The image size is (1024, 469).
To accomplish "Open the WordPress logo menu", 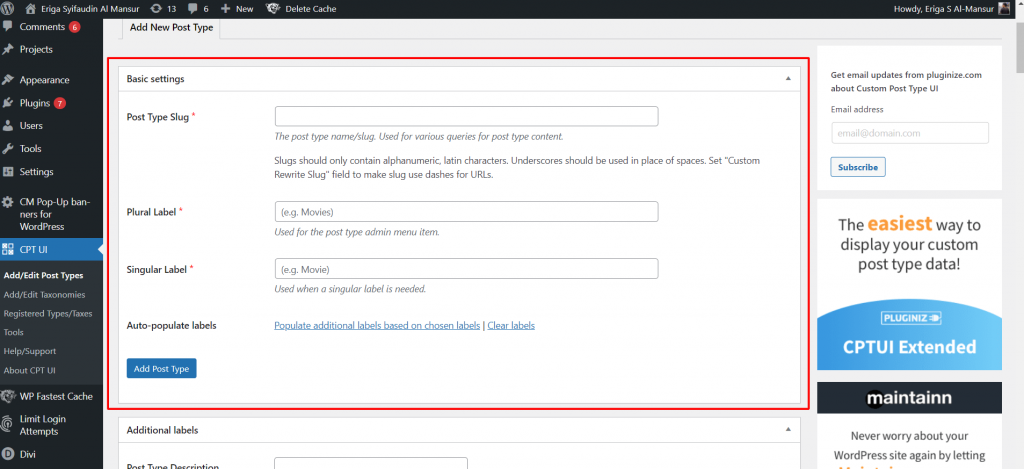I will (8, 9).
